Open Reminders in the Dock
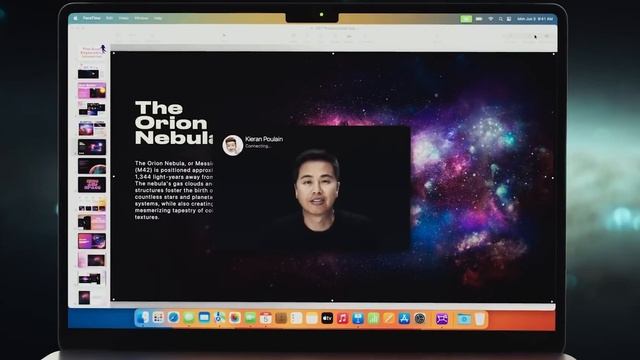 (296, 318)
